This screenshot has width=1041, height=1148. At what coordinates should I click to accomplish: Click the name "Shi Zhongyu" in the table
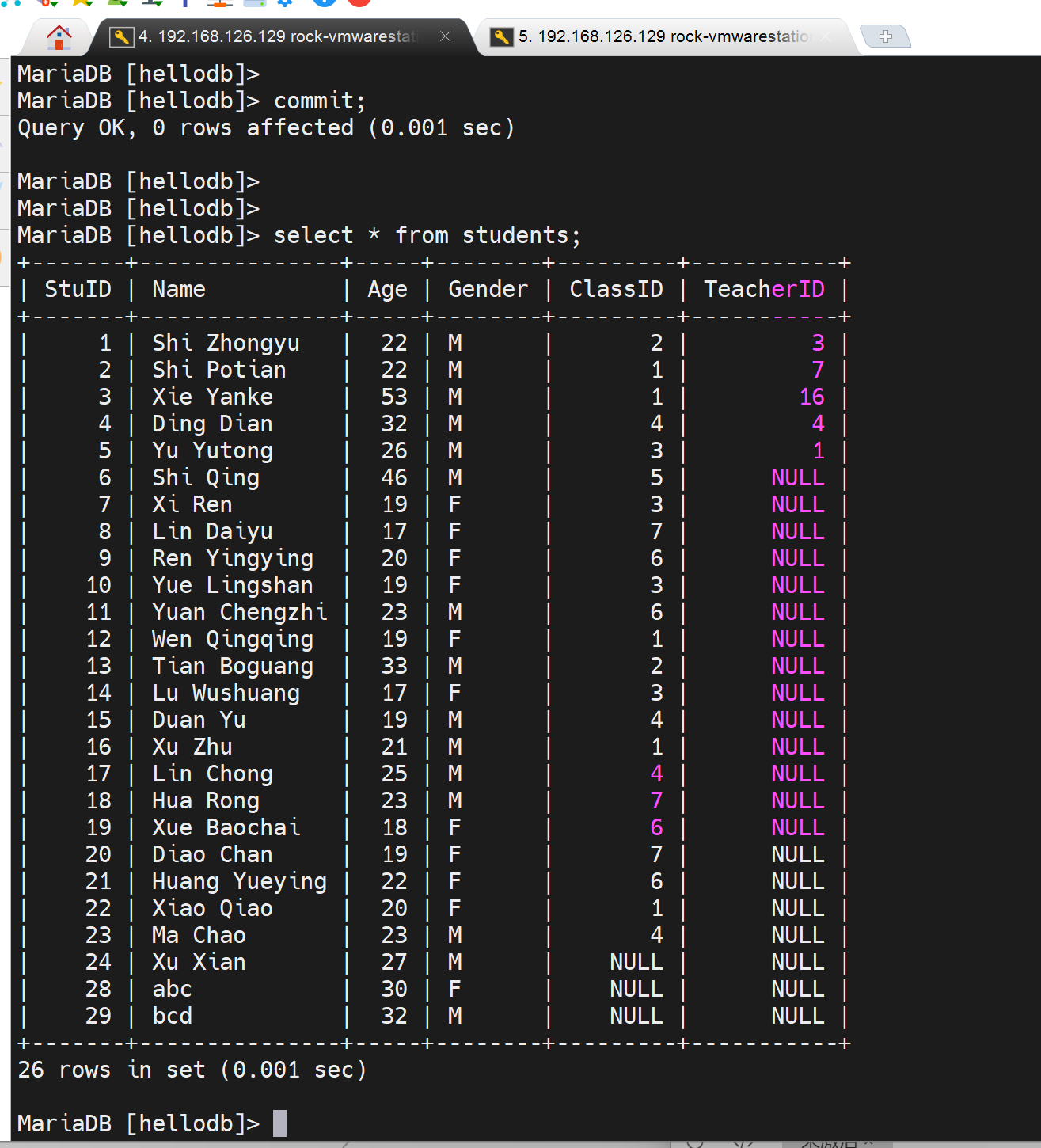(x=226, y=343)
